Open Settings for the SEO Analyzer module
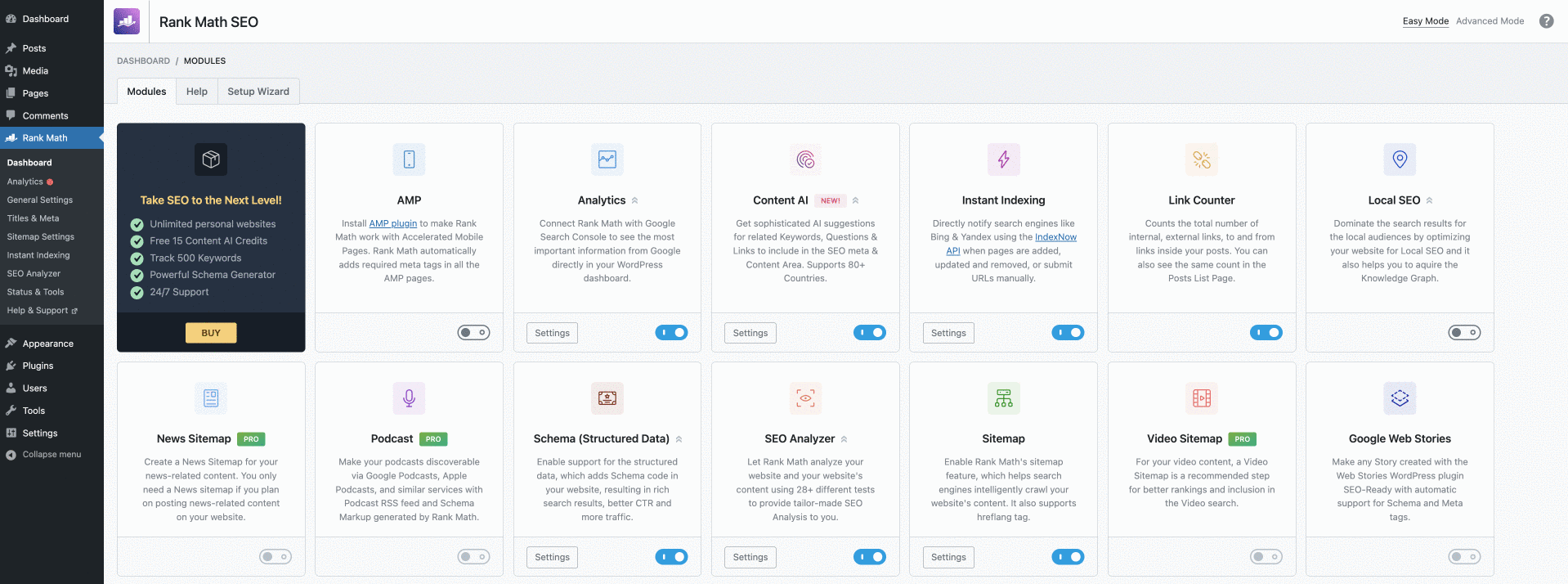 (x=750, y=557)
